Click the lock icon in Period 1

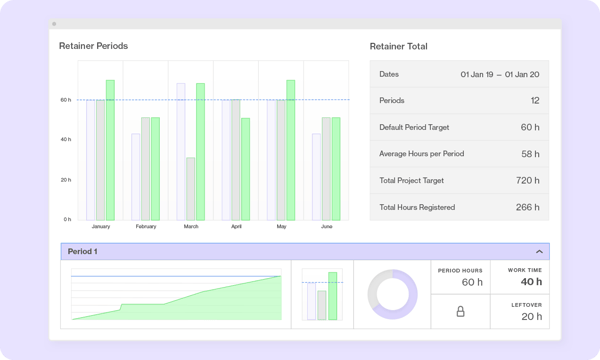460,311
